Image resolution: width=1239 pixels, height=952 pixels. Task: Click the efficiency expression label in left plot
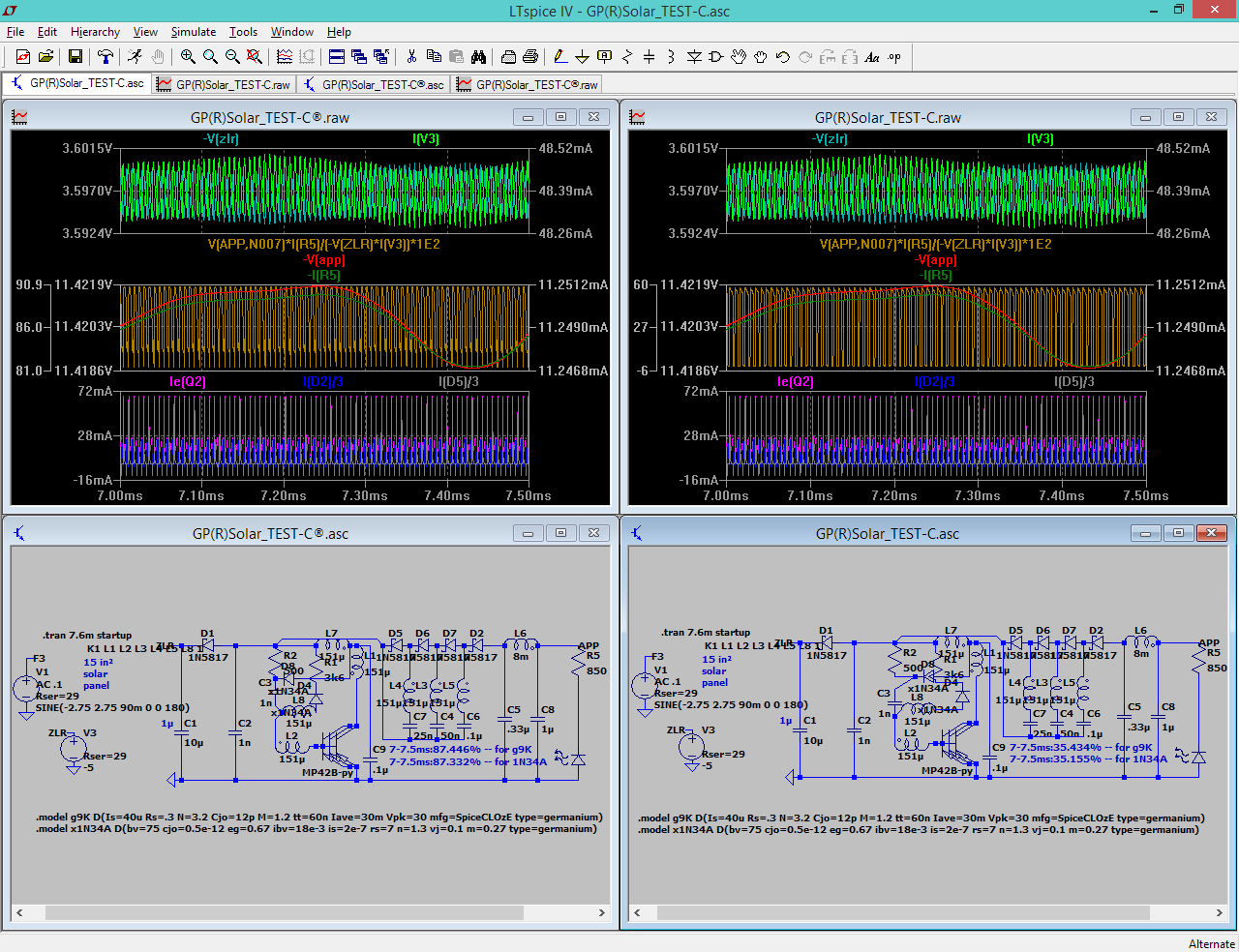point(323,245)
